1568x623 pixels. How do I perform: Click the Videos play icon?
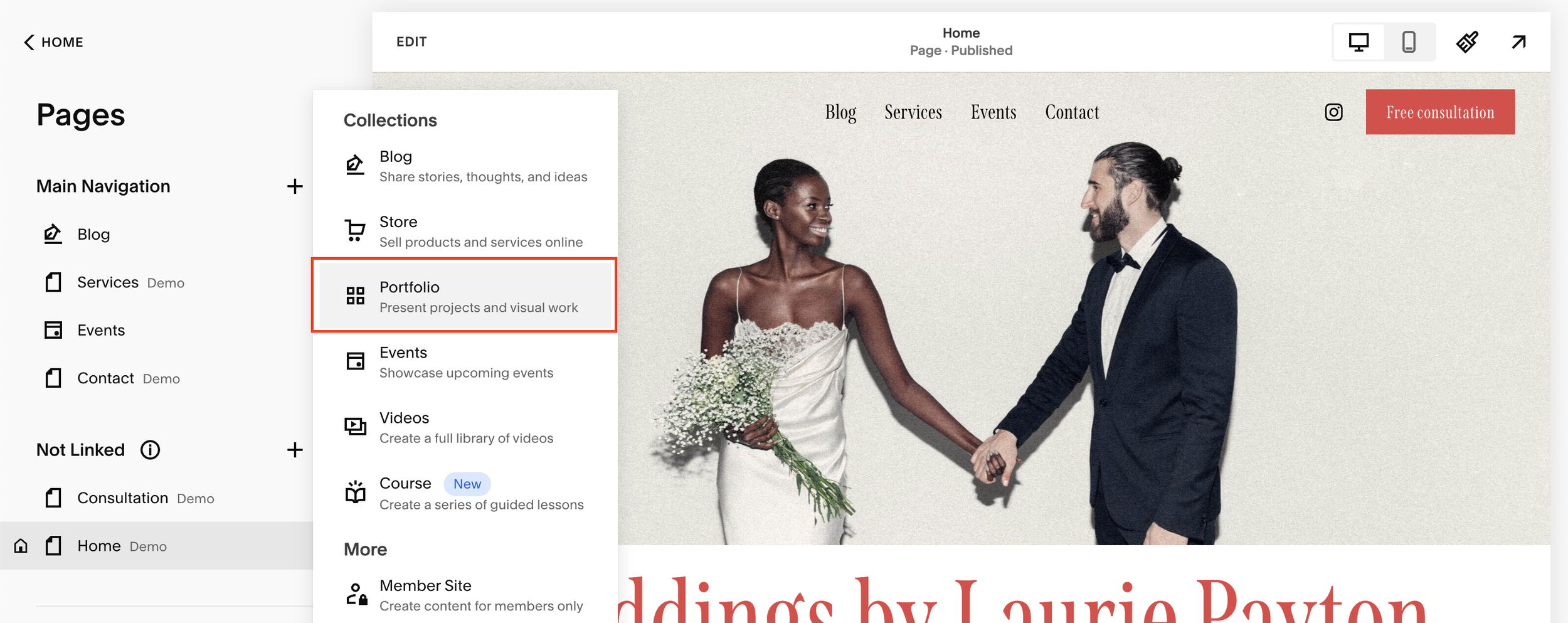pos(355,427)
